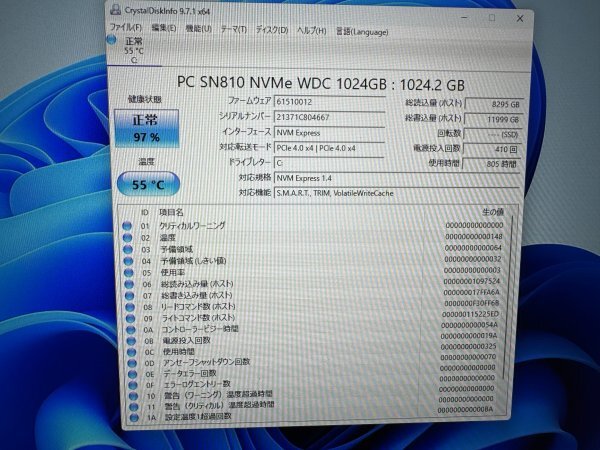
Task: Click status icon of row 0A コントローラービジー時間
Action: [x=130, y=329]
